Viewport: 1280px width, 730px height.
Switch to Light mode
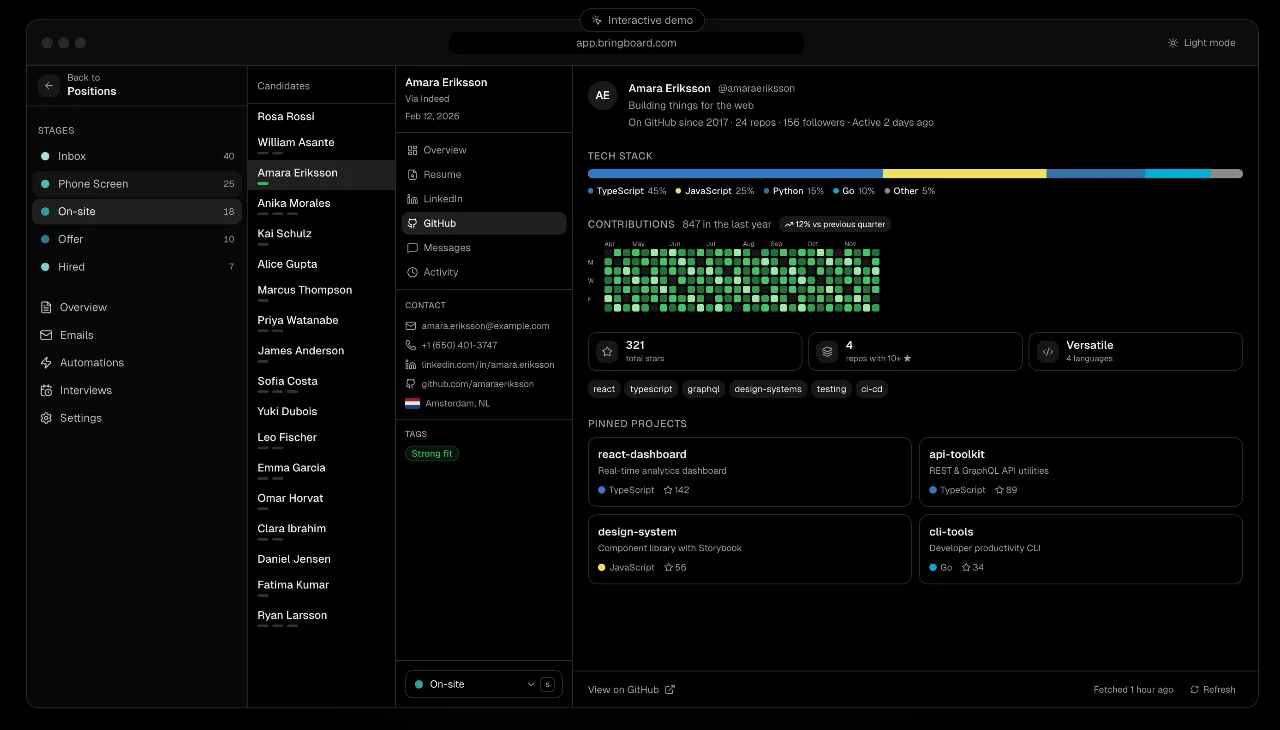(1202, 43)
